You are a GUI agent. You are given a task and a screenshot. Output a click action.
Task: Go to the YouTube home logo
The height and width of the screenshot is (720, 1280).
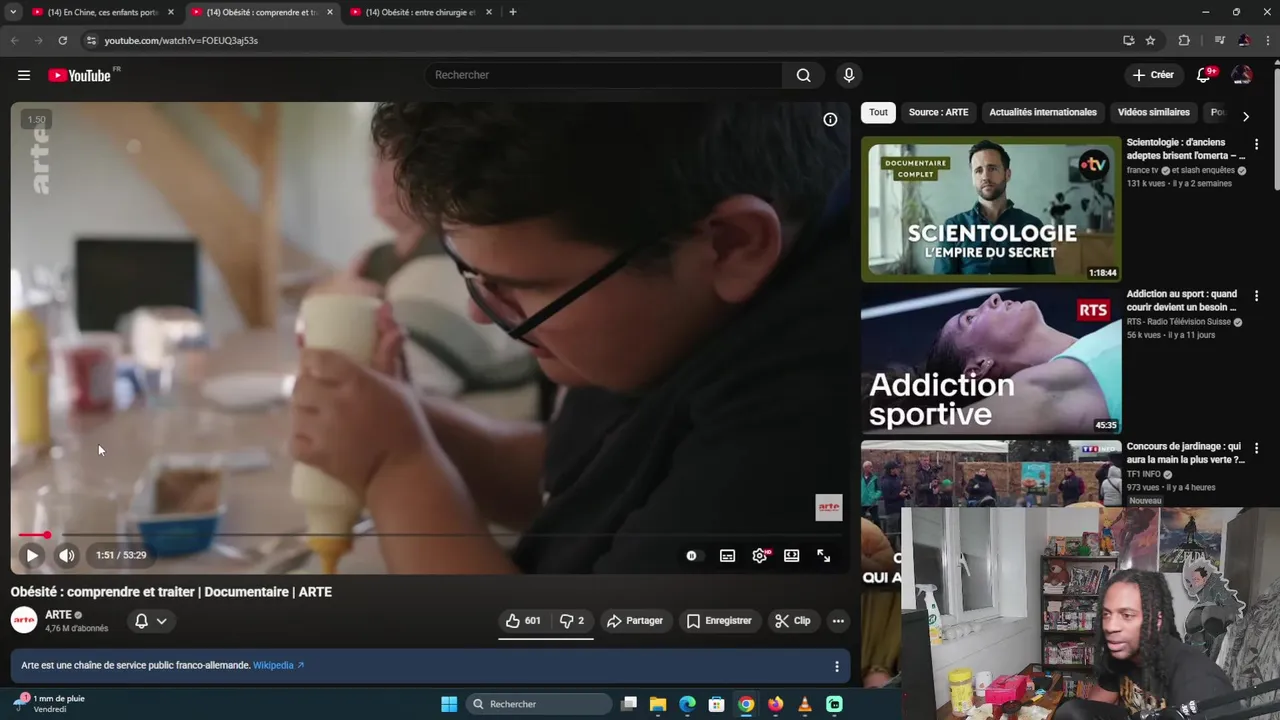pos(80,75)
